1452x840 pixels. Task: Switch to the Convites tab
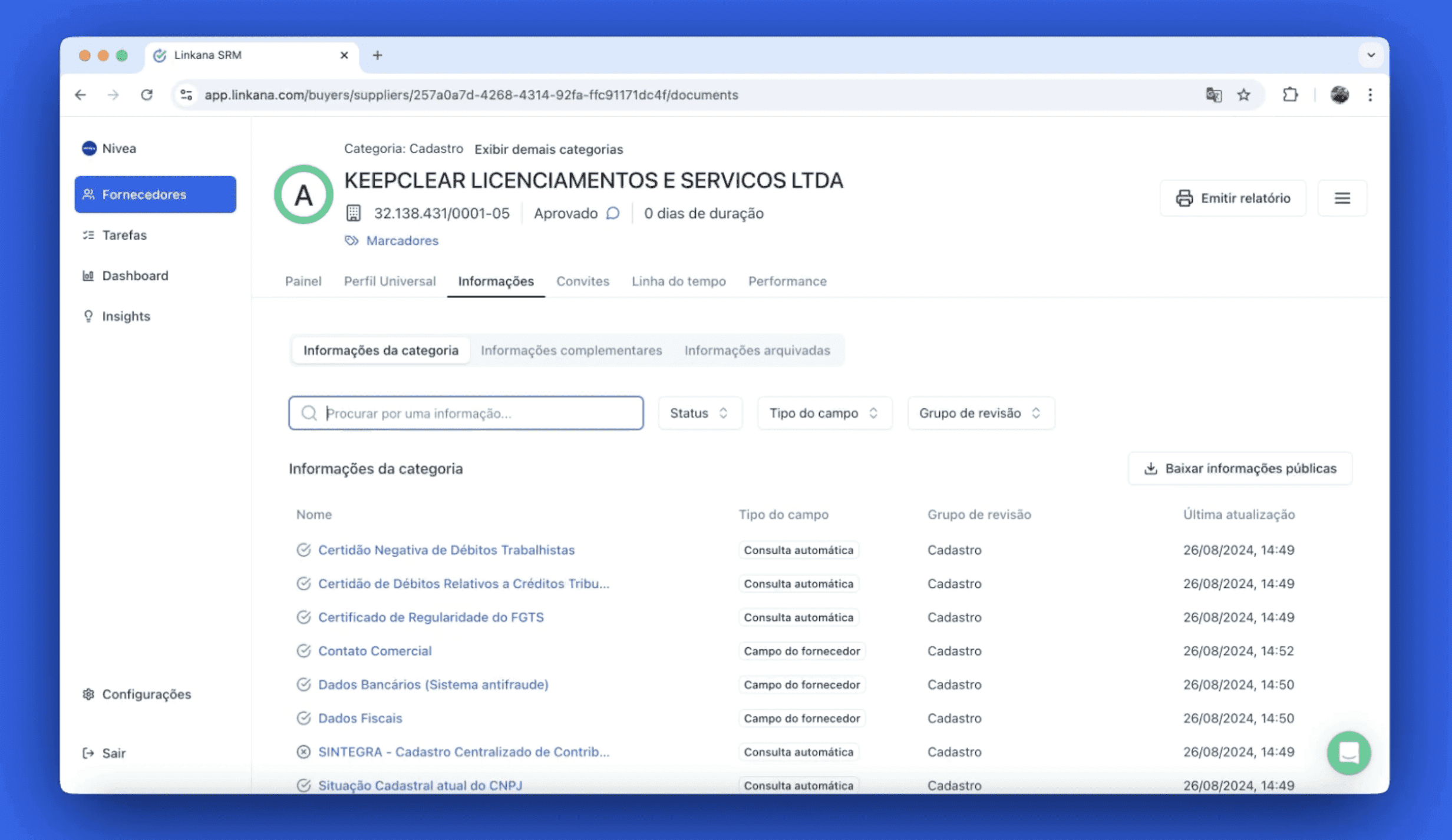583,281
